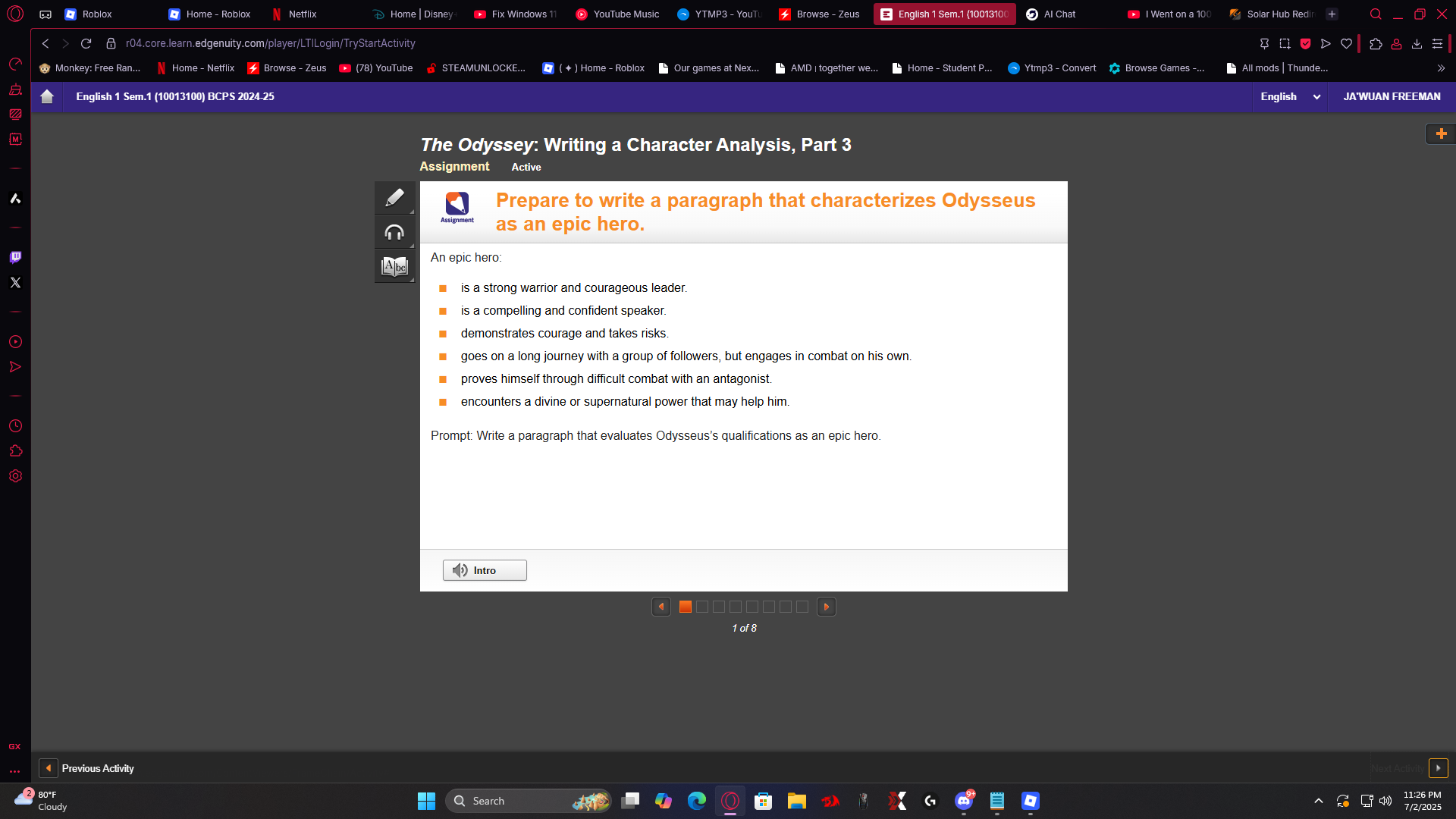Screen dimensions: 1456x819
Task: Click English 1 Sem.1 course title link
Action: [175, 96]
